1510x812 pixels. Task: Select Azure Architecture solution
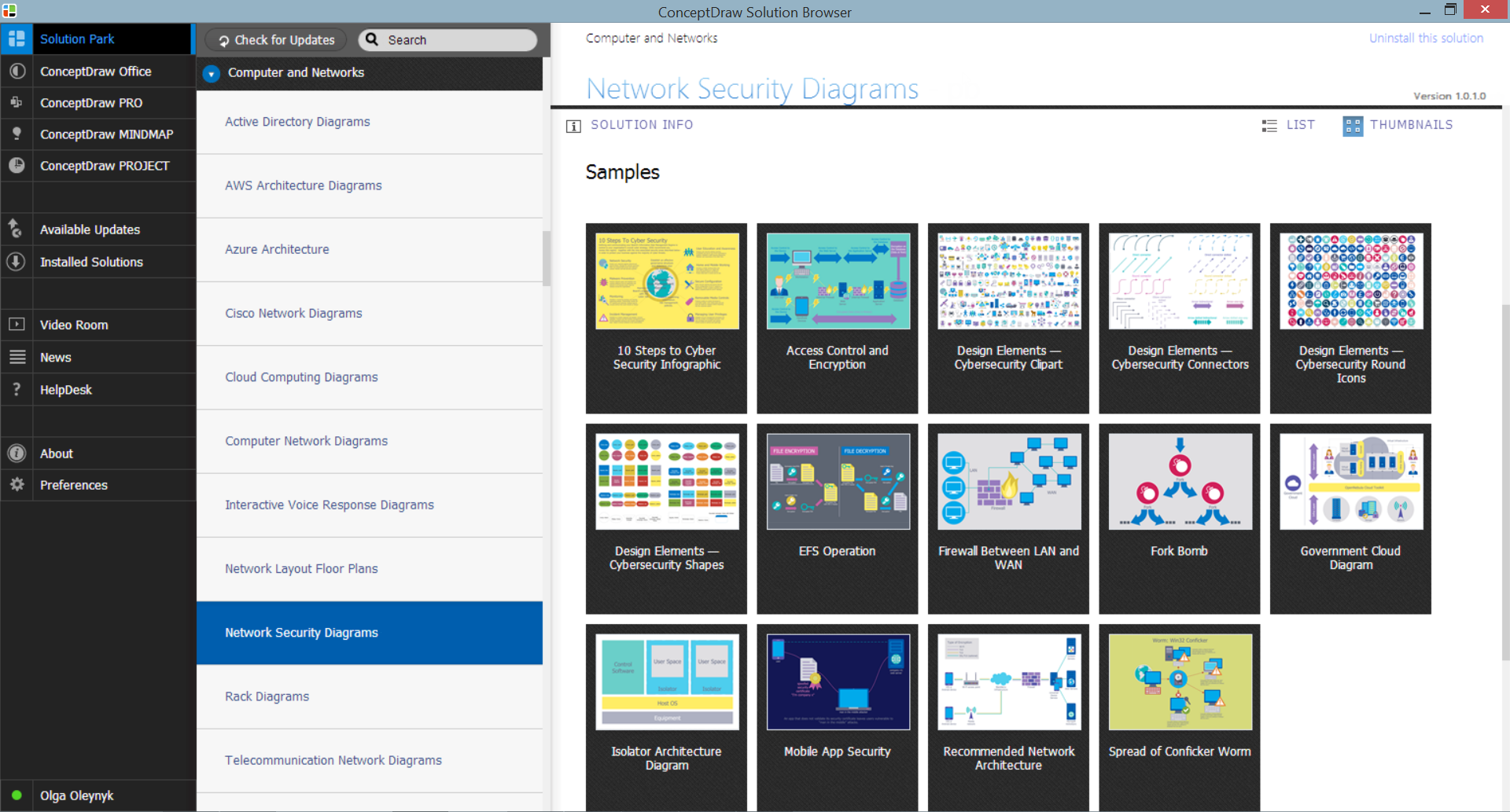(x=370, y=249)
